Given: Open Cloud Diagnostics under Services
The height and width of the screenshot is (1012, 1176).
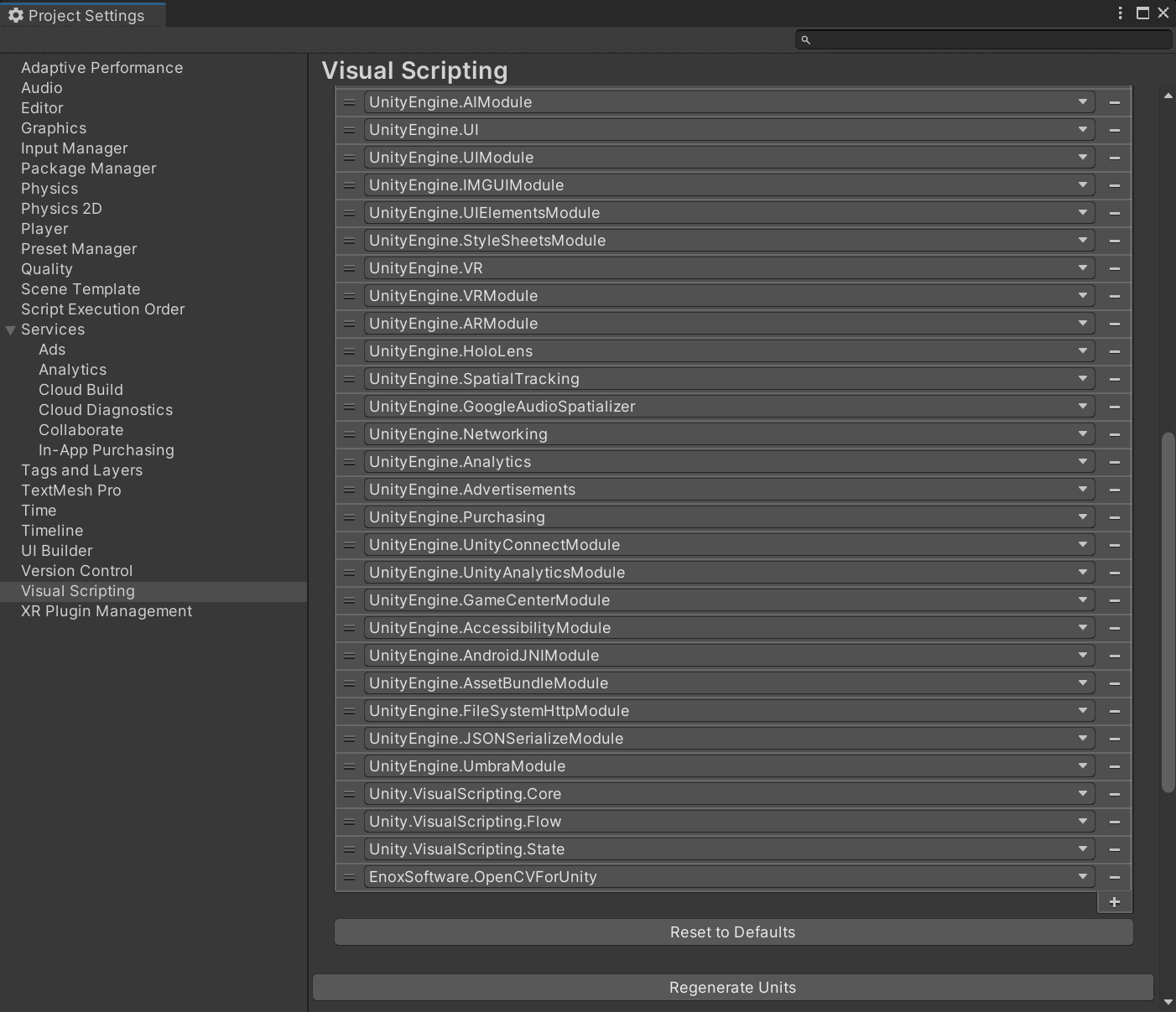Looking at the screenshot, I should click(106, 410).
